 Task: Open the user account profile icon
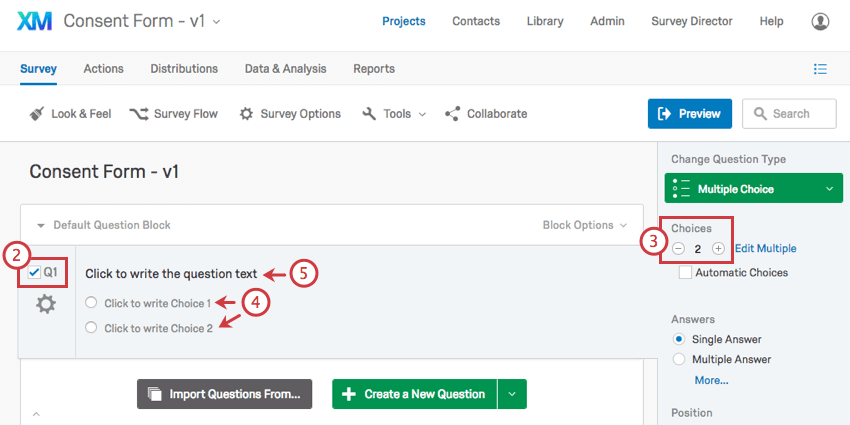point(820,22)
